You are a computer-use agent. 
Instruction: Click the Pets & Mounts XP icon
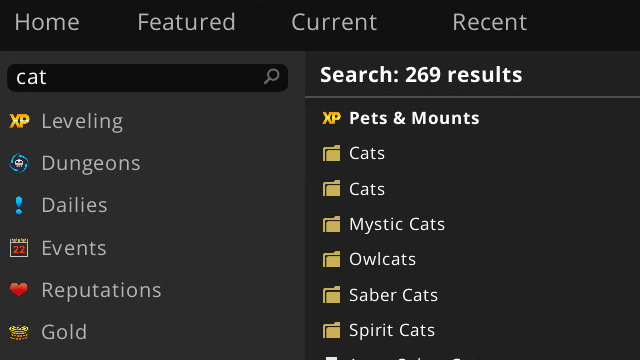(331, 118)
